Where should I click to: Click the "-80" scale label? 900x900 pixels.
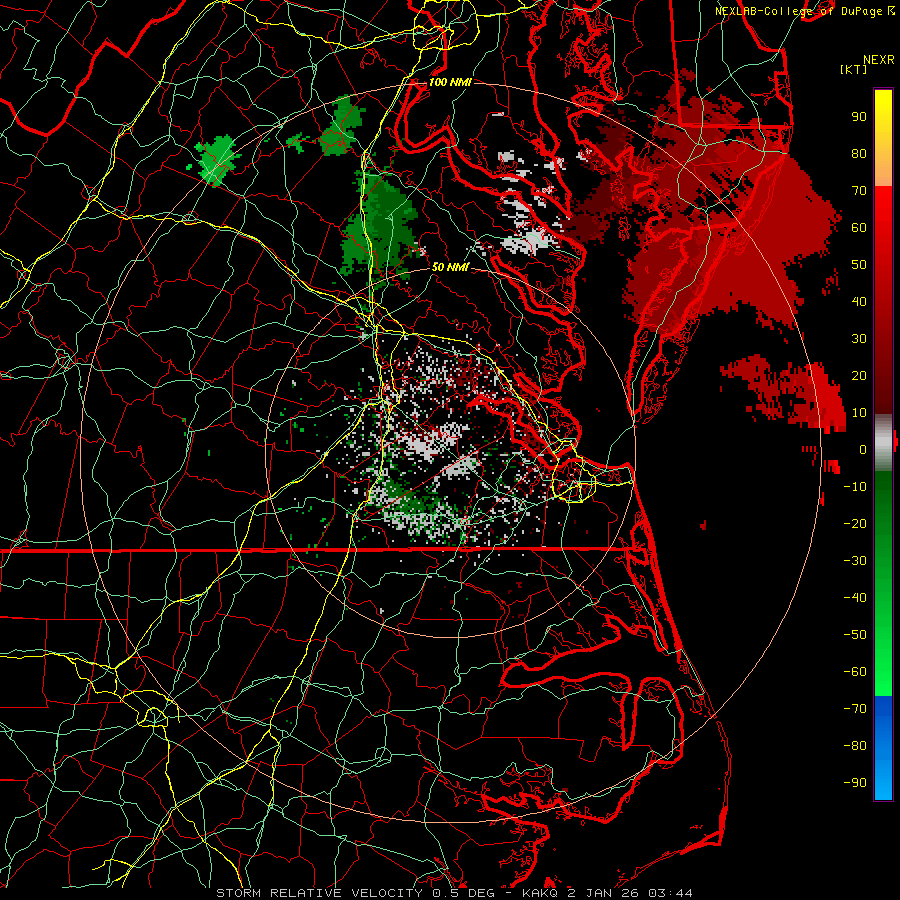[855, 746]
